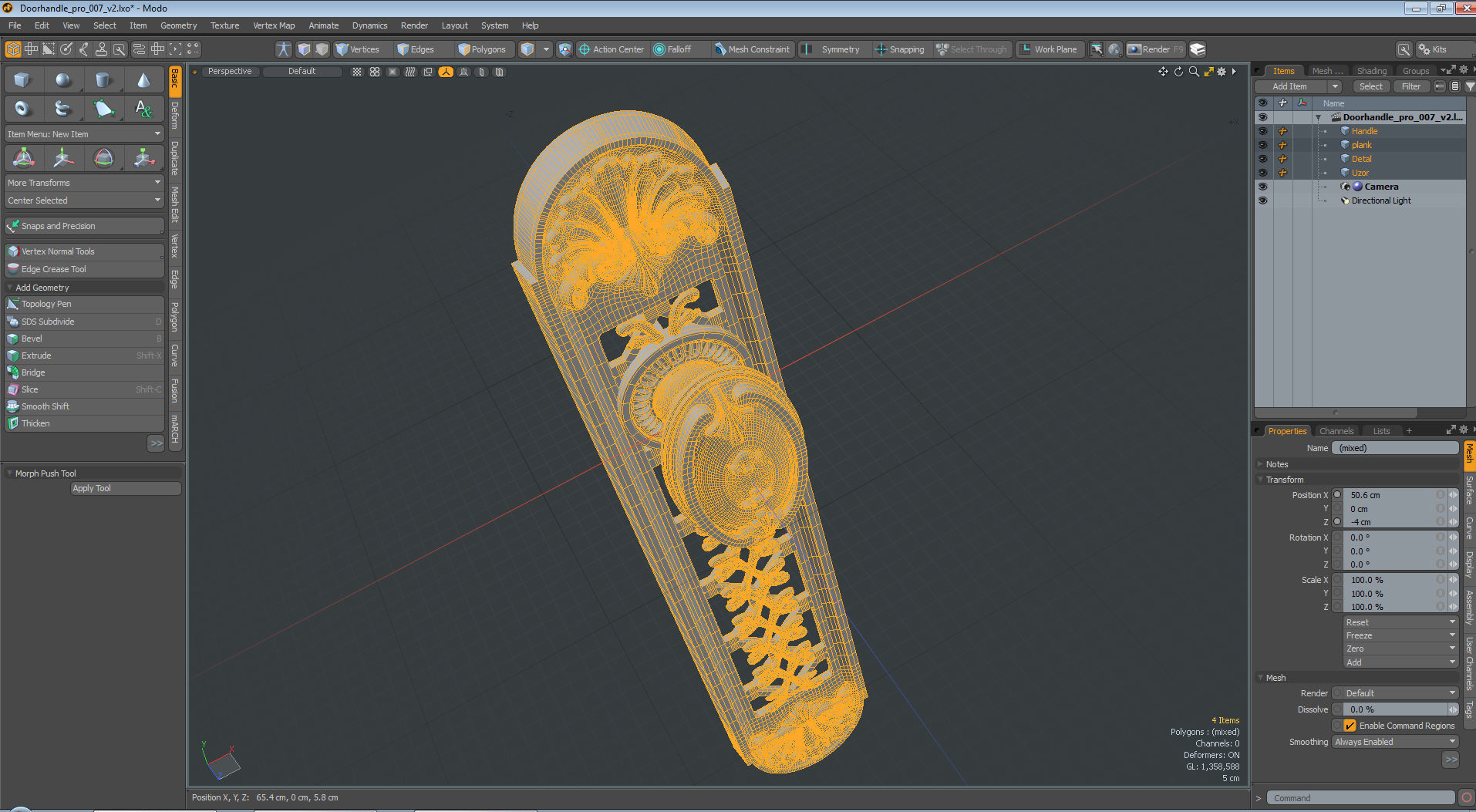The height and width of the screenshot is (812, 1476).
Task: Click the Slice tool
Action: coord(85,389)
